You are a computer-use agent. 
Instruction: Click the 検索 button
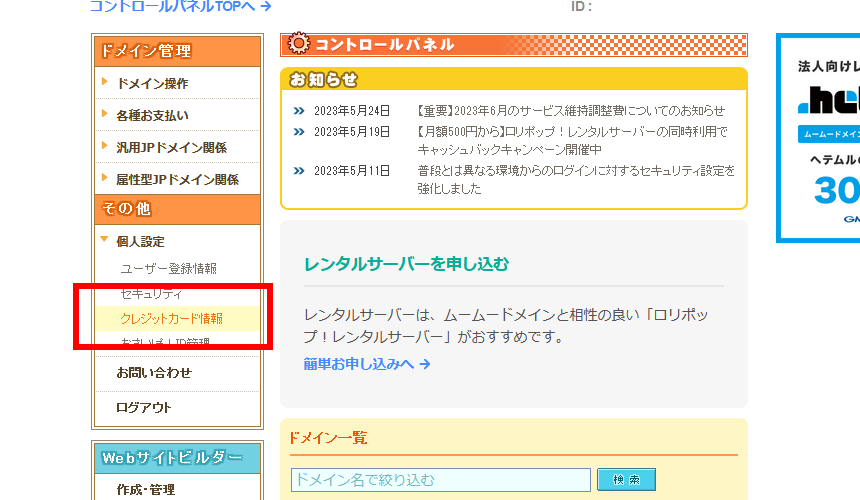[626, 480]
